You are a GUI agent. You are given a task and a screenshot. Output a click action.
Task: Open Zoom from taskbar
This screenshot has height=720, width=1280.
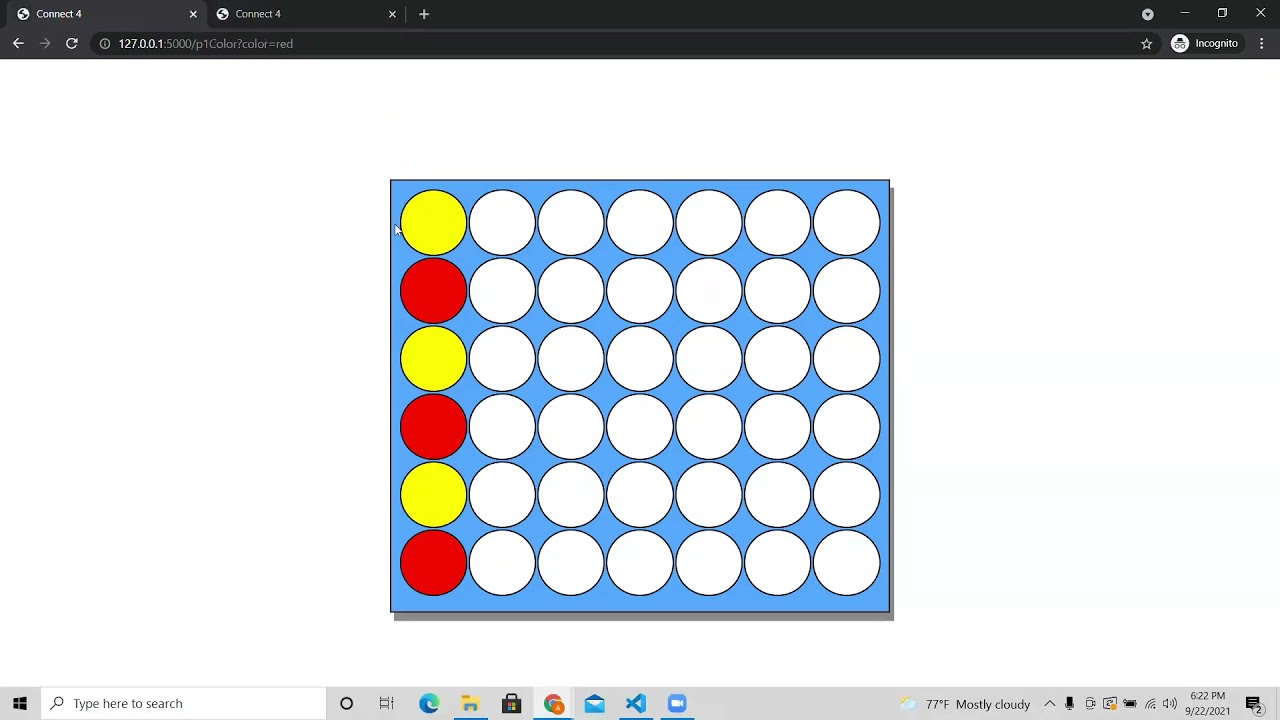click(677, 703)
